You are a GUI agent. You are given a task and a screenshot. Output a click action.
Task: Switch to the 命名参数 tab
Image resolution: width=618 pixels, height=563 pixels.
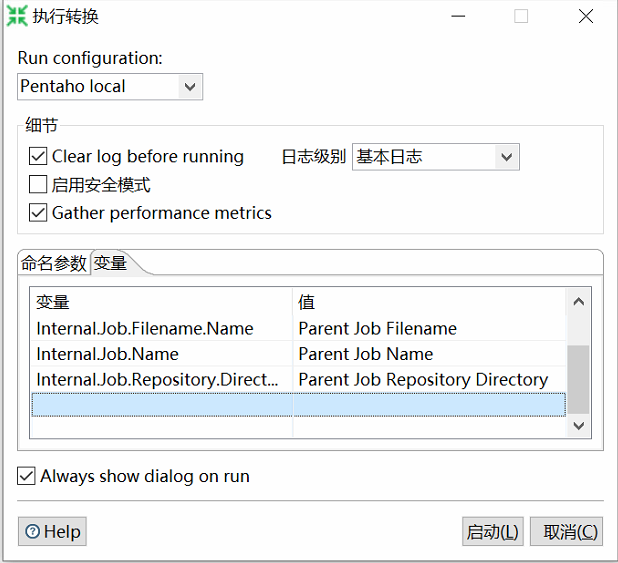[x=54, y=263]
